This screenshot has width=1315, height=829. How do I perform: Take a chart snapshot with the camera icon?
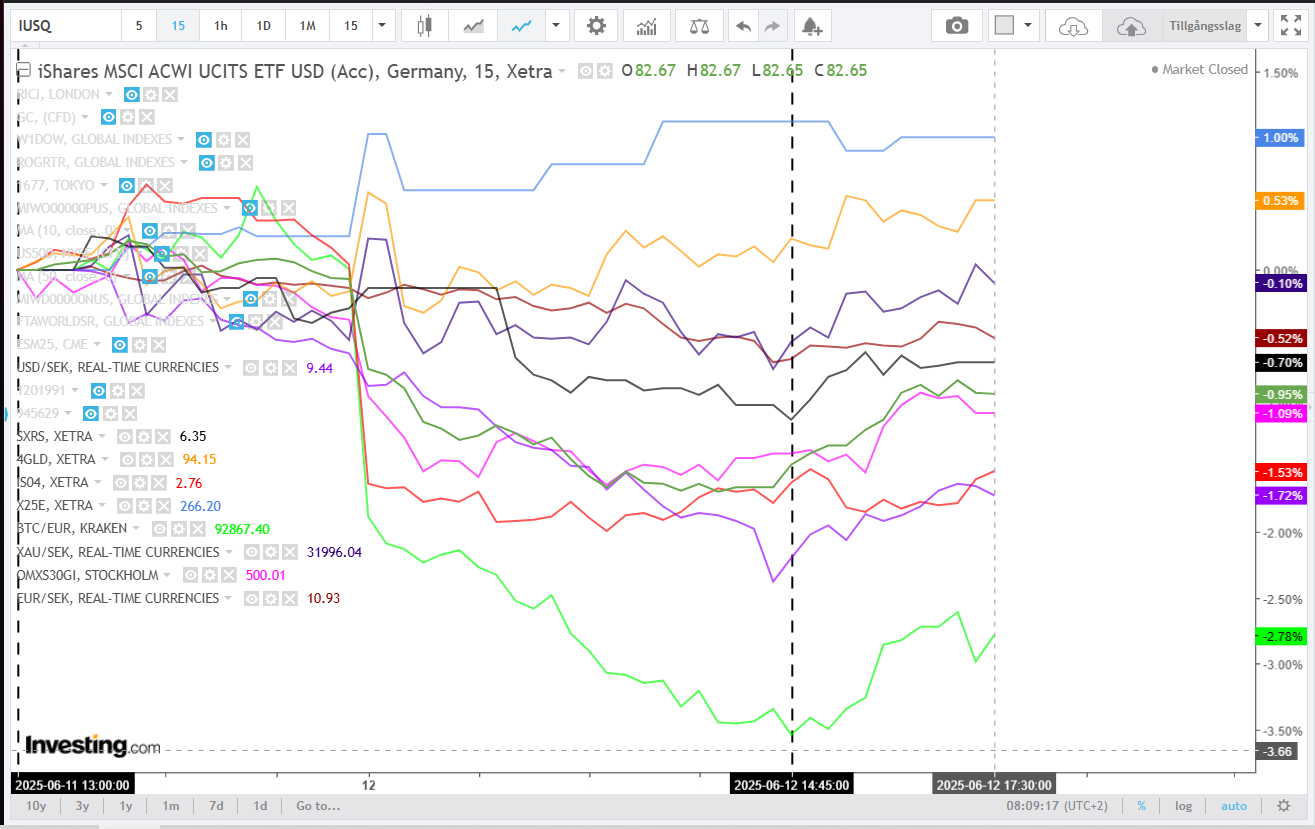point(957,26)
